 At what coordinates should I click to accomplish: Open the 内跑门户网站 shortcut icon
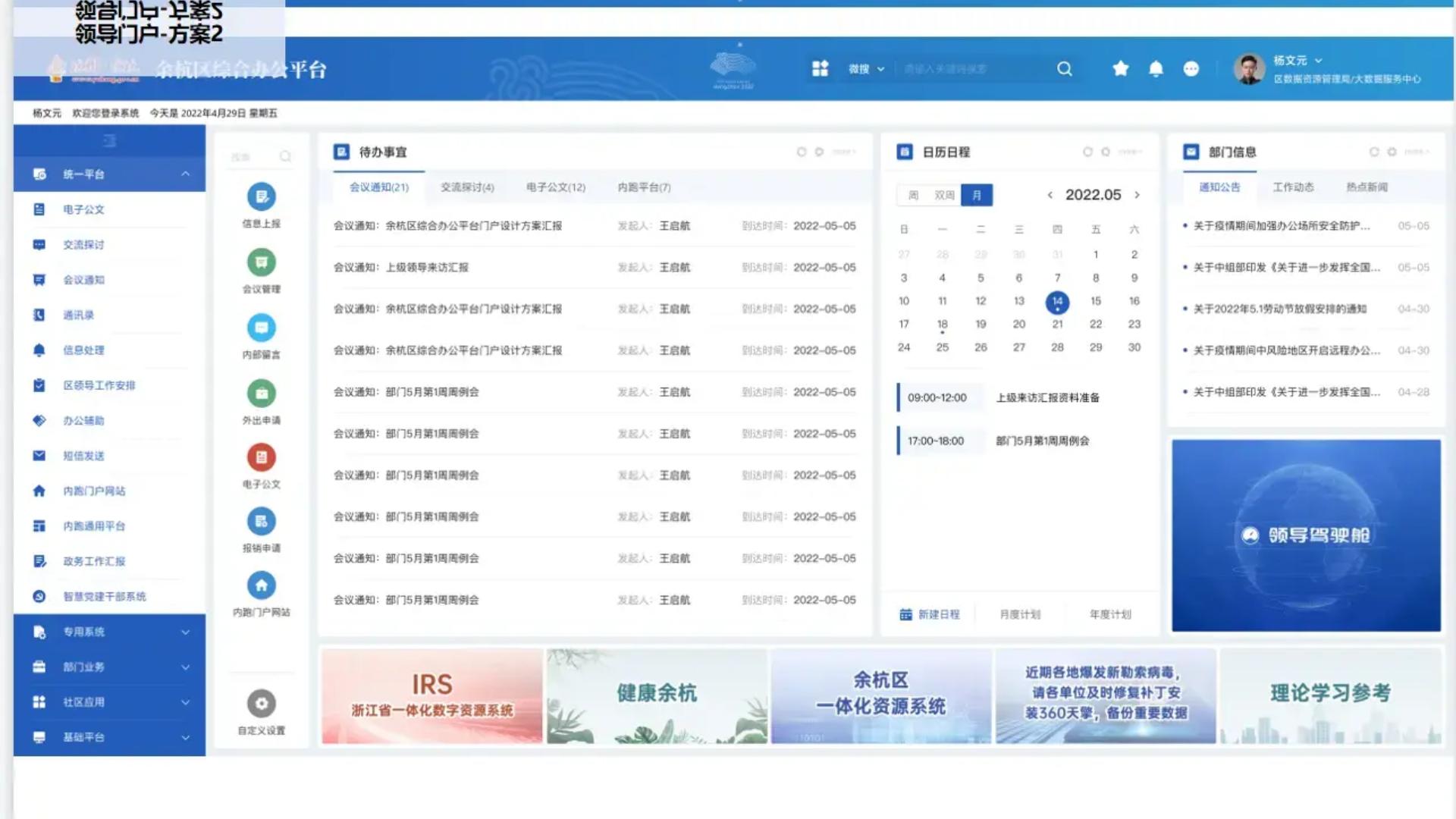coord(262,585)
